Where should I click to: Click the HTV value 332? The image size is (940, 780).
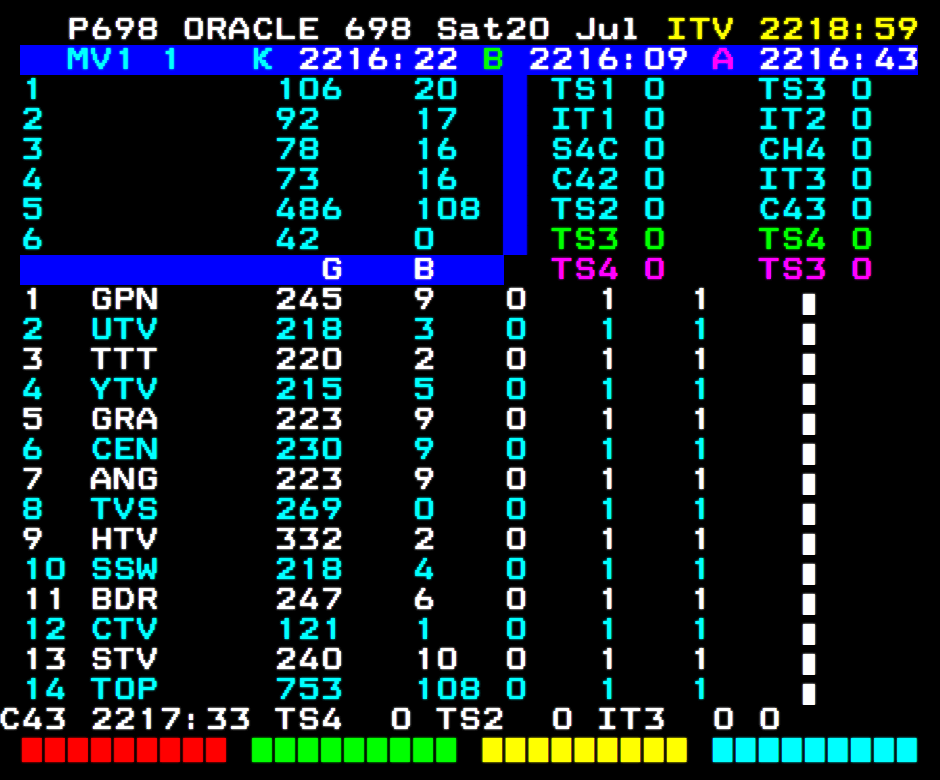[309, 538]
